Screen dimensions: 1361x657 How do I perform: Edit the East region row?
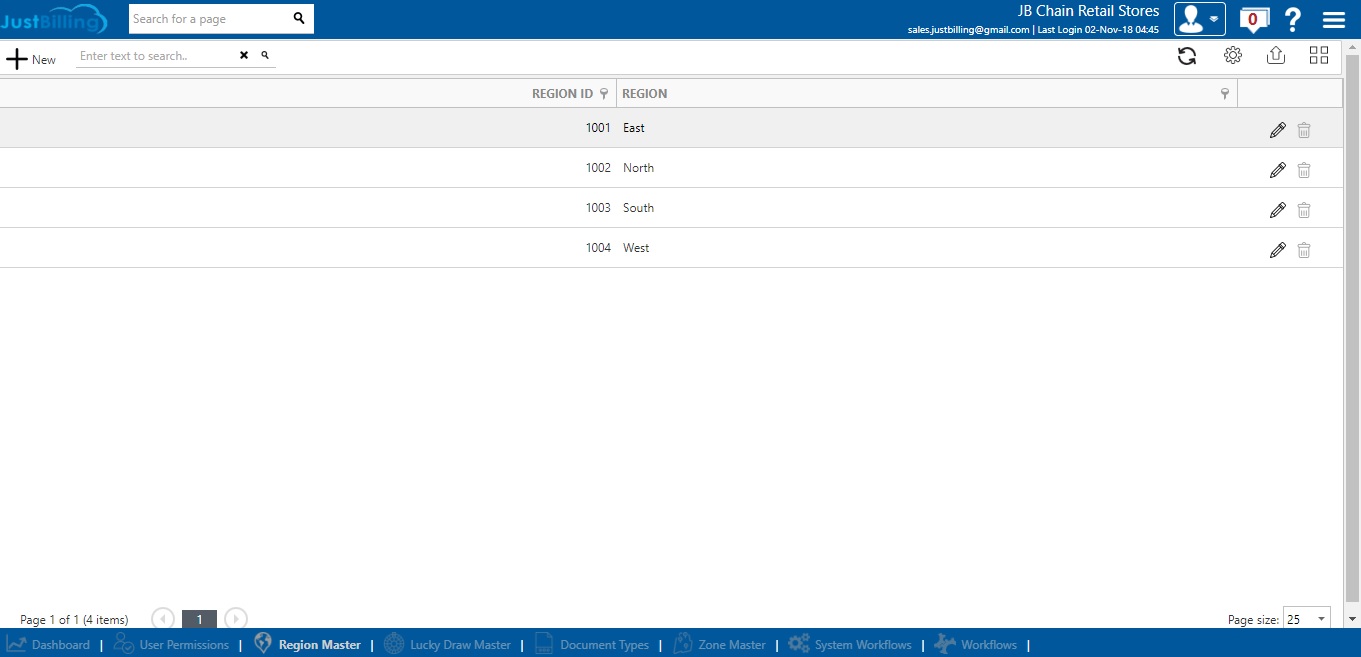(1277, 130)
